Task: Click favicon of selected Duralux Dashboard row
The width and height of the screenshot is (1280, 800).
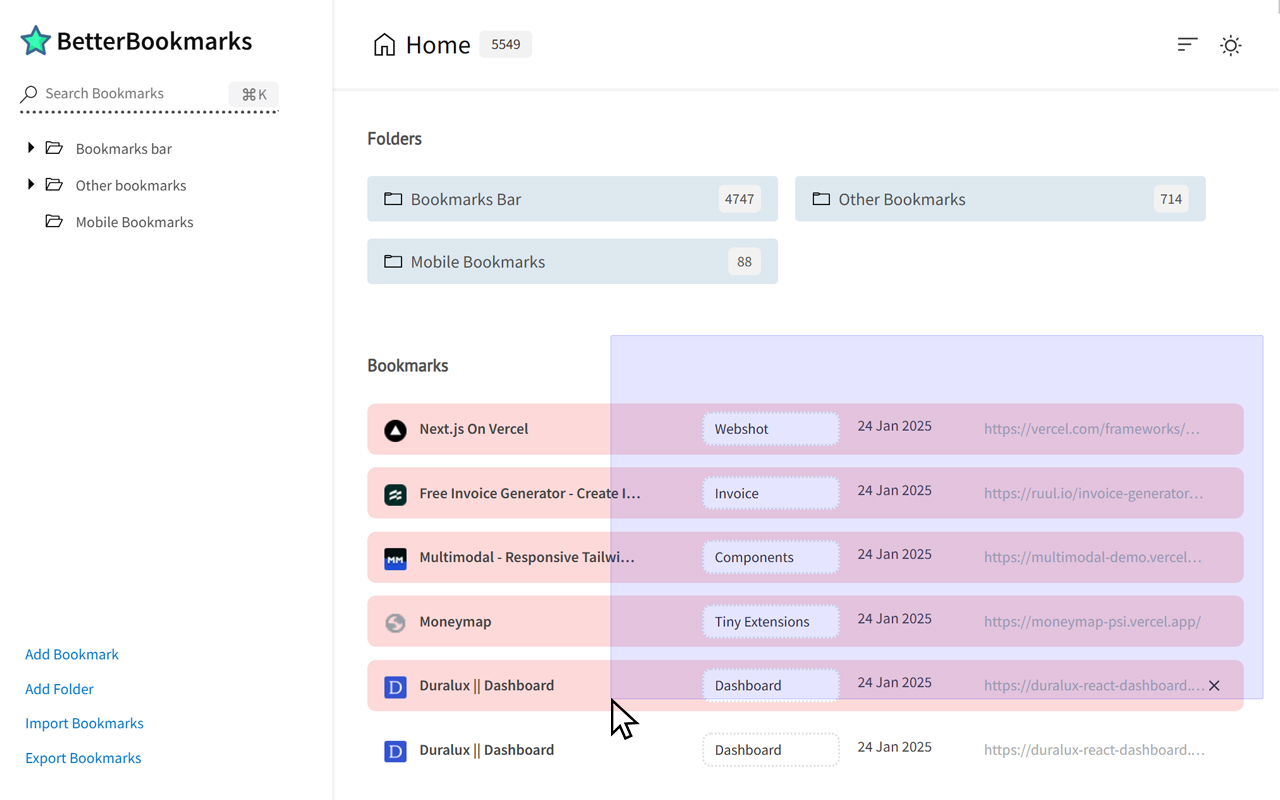Action: tap(396, 687)
